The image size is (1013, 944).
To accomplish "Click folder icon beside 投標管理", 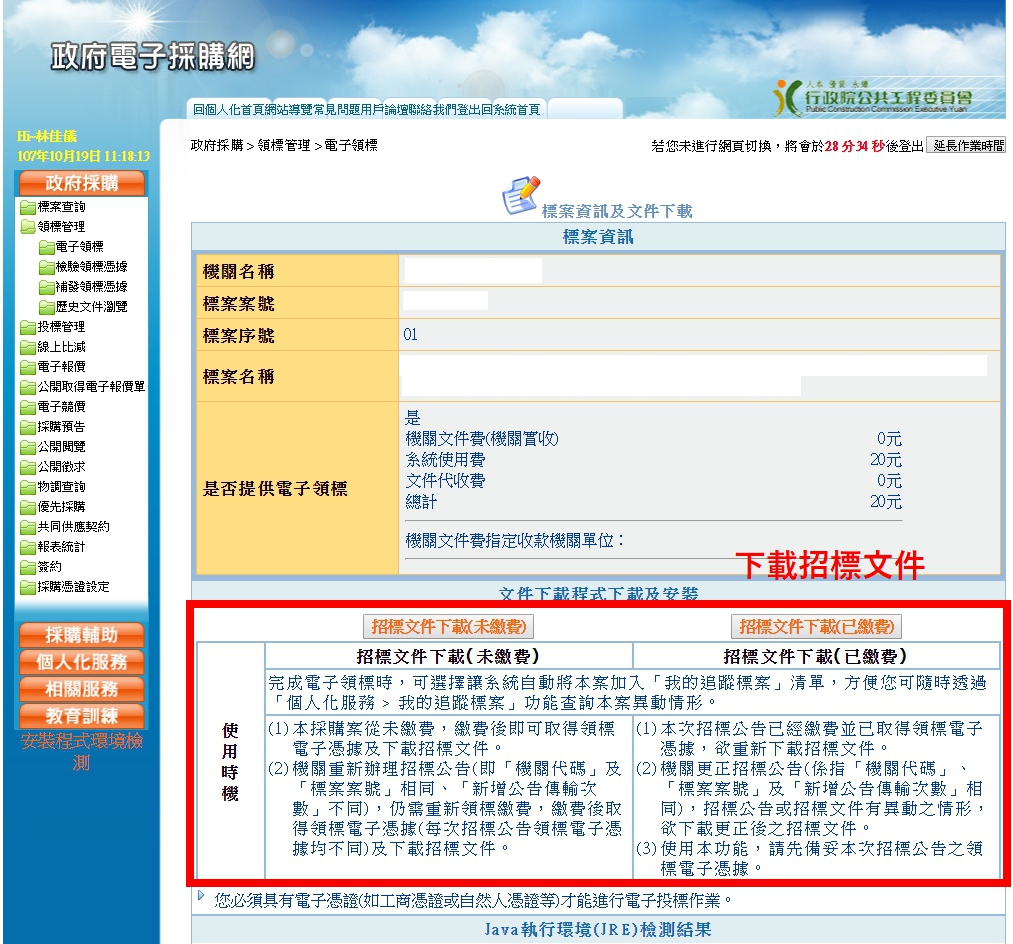I will coord(28,327).
